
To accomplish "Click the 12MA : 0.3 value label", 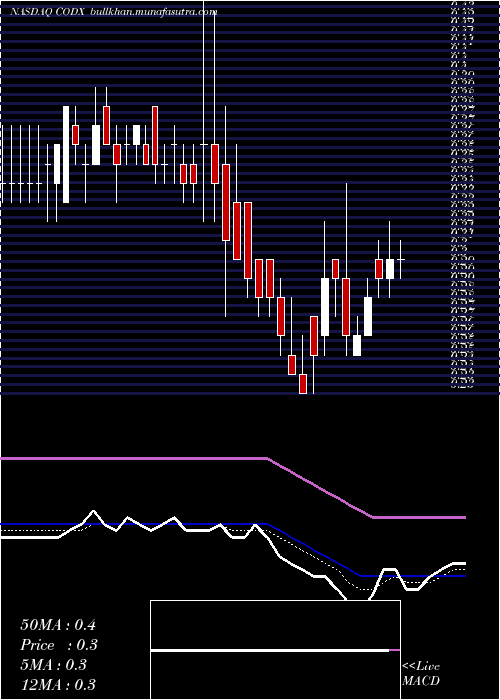I will 58,685.
